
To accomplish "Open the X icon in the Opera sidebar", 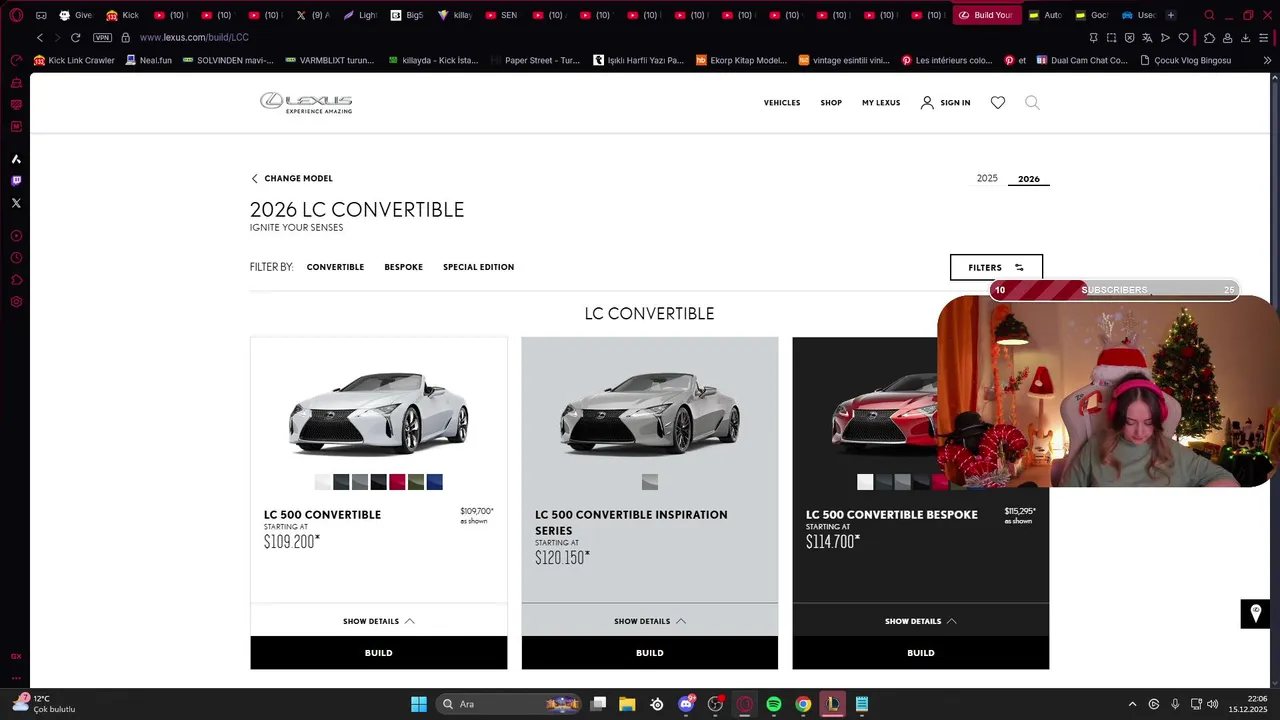I will pyautogui.click(x=16, y=203).
